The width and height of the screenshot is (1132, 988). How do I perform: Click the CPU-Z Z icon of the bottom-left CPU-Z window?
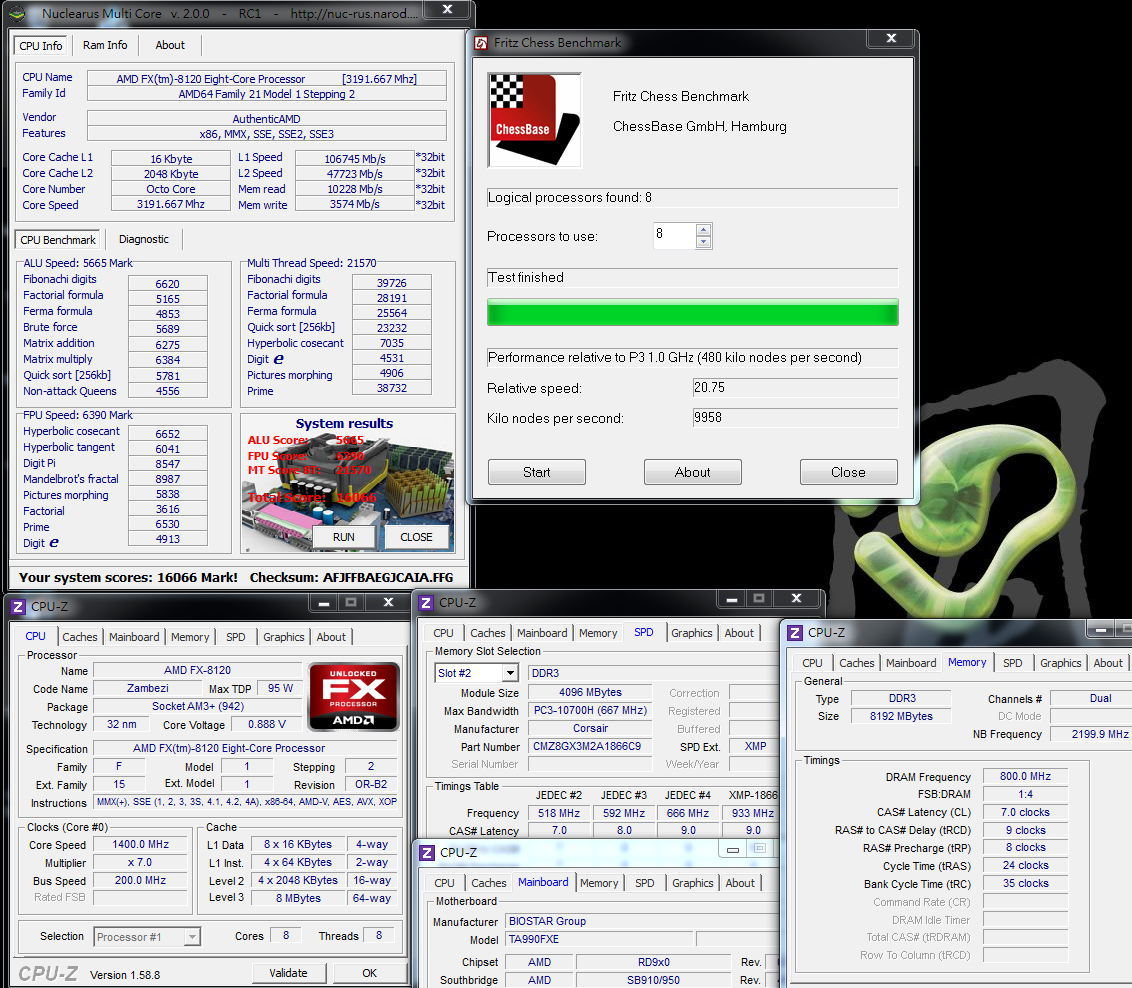tap(18, 606)
